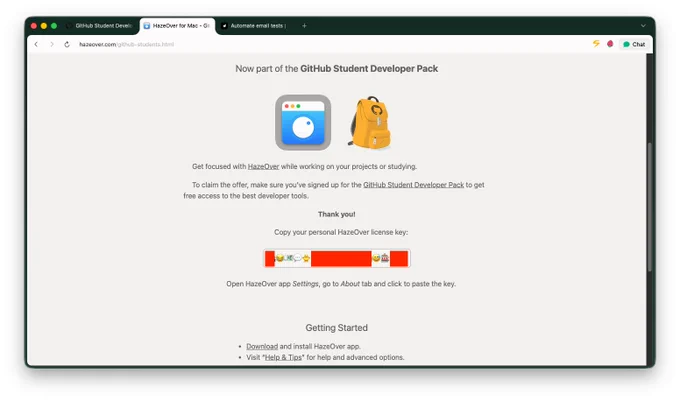680x401 pixels.
Task: Focus the hazeover.com address bar
Action: point(126,44)
